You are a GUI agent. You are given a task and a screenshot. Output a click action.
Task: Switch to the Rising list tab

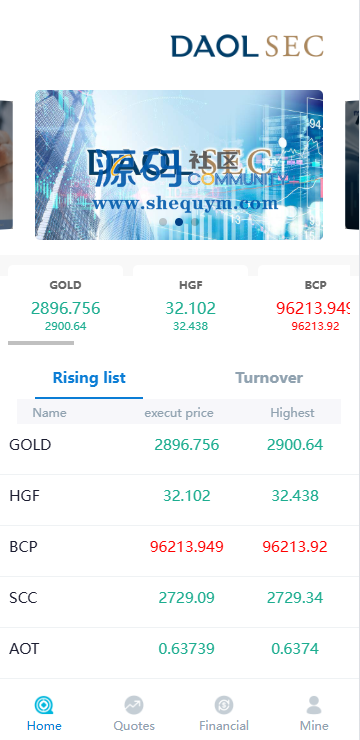[89, 378]
